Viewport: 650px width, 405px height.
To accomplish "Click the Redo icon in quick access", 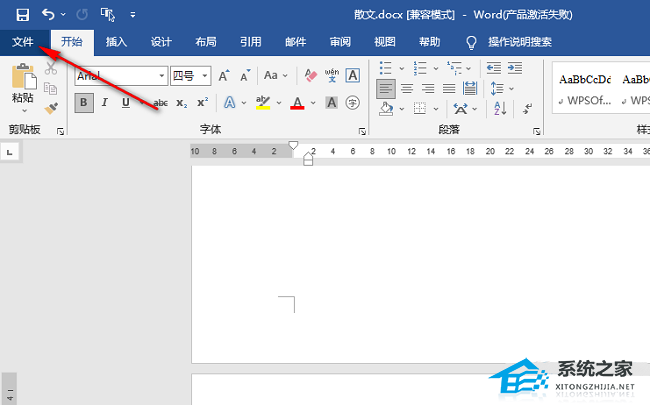I will pyautogui.click(x=82, y=15).
